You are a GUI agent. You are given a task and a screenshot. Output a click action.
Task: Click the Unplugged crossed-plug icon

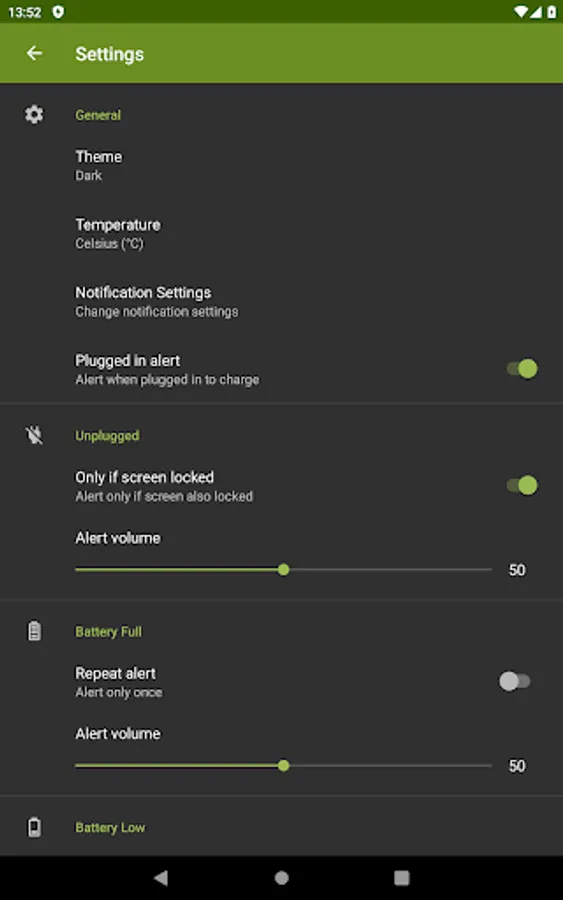tap(34, 435)
